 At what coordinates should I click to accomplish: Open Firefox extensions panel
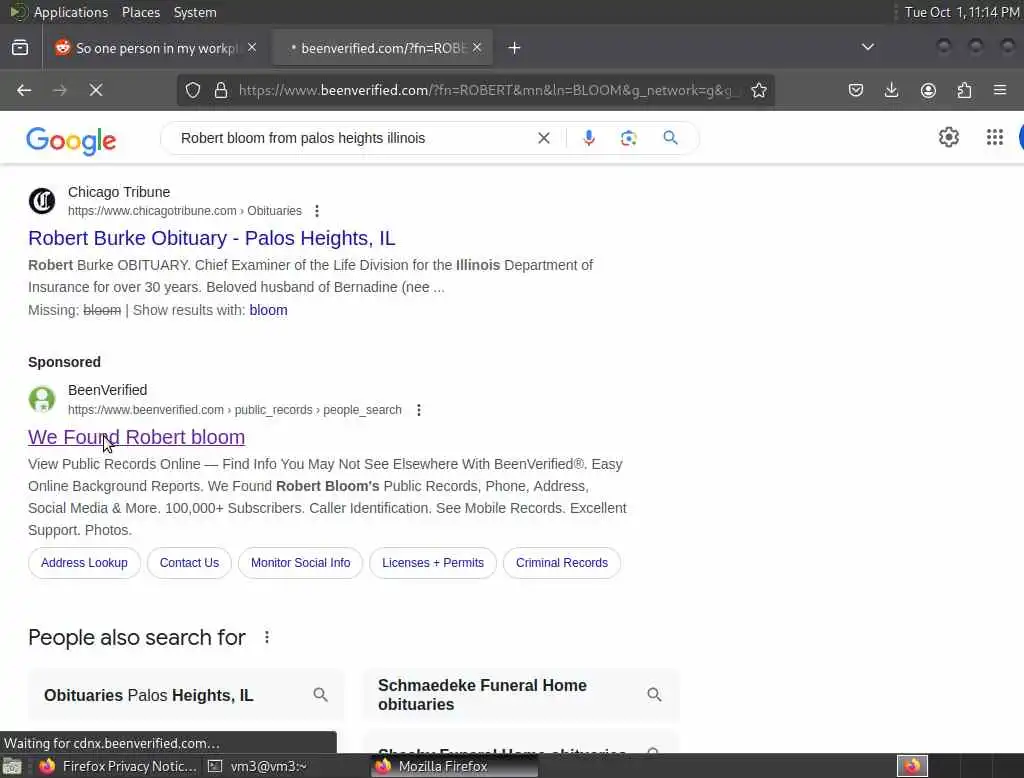pos(964,90)
